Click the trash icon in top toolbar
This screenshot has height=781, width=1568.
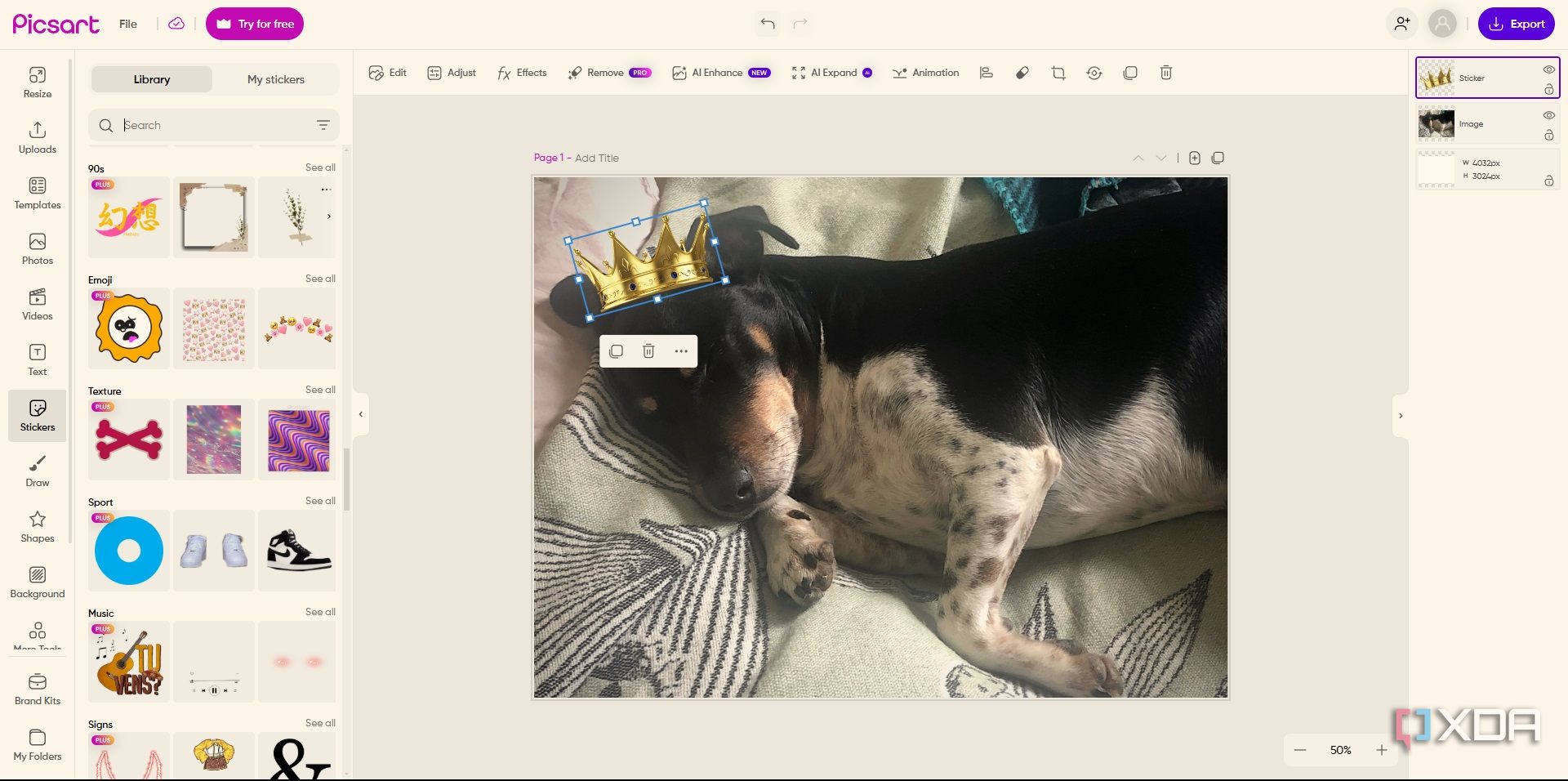(1166, 73)
